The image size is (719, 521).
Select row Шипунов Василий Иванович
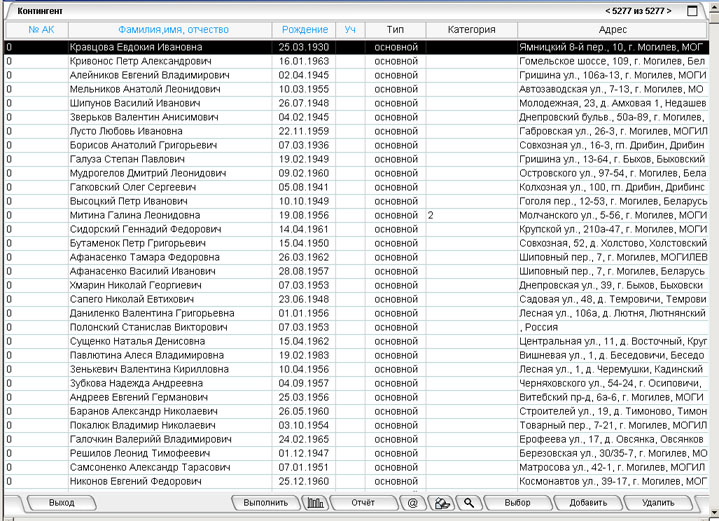pos(356,103)
